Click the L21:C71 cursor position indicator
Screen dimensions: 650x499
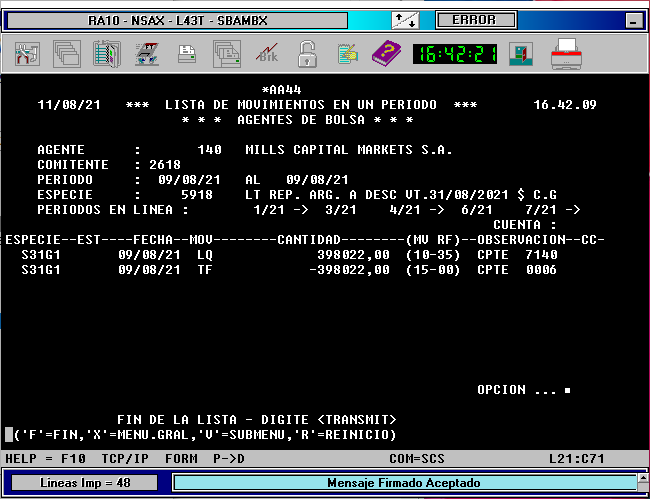(x=577, y=459)
